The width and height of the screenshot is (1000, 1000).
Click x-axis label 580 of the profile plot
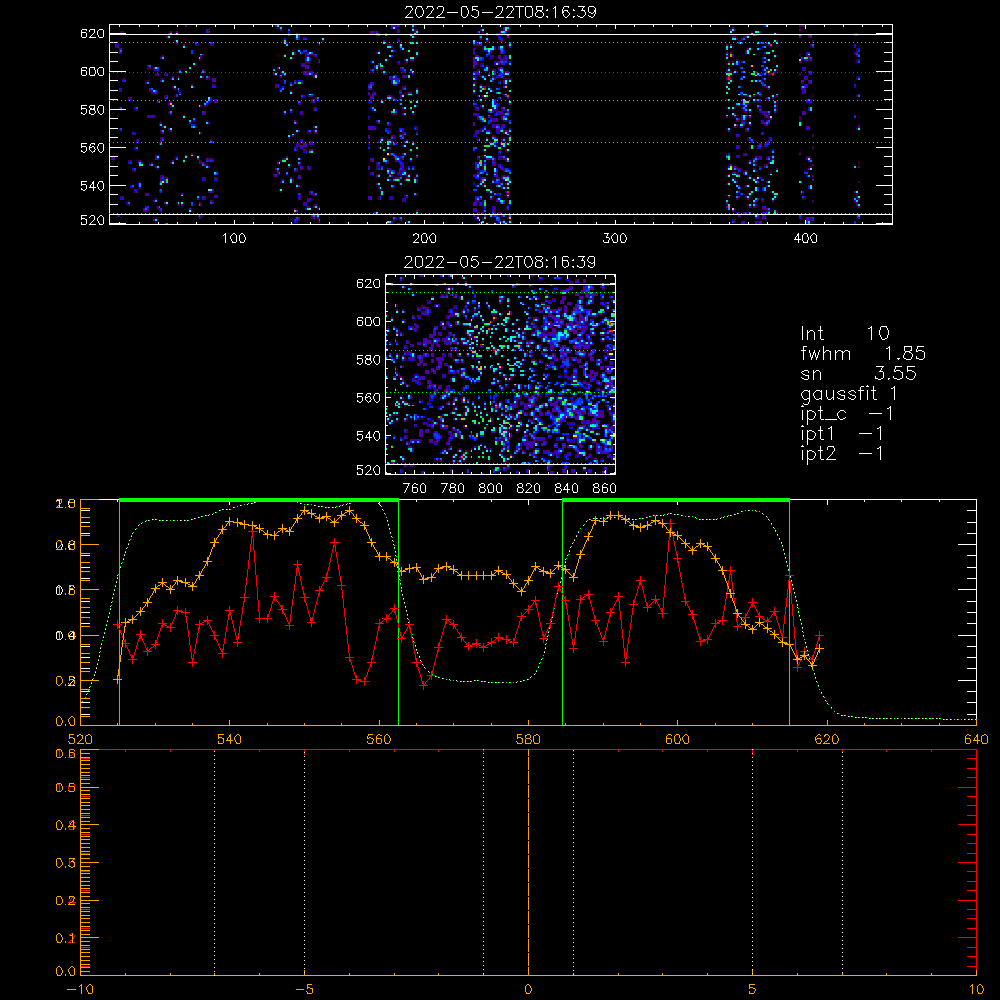point(529,739)
